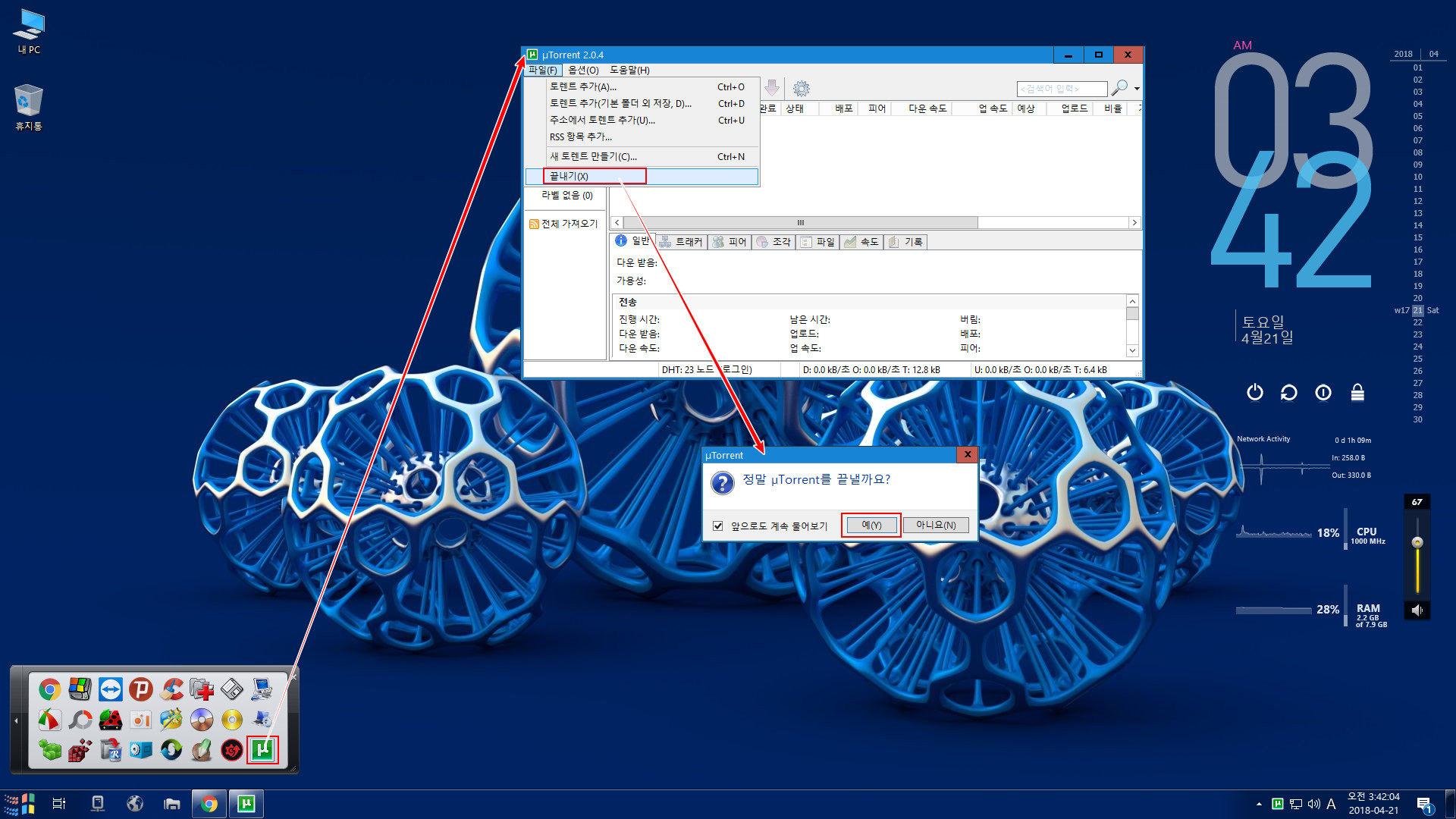Switch to the 피어 tab

pyautogui.click(x=730, y=241)
